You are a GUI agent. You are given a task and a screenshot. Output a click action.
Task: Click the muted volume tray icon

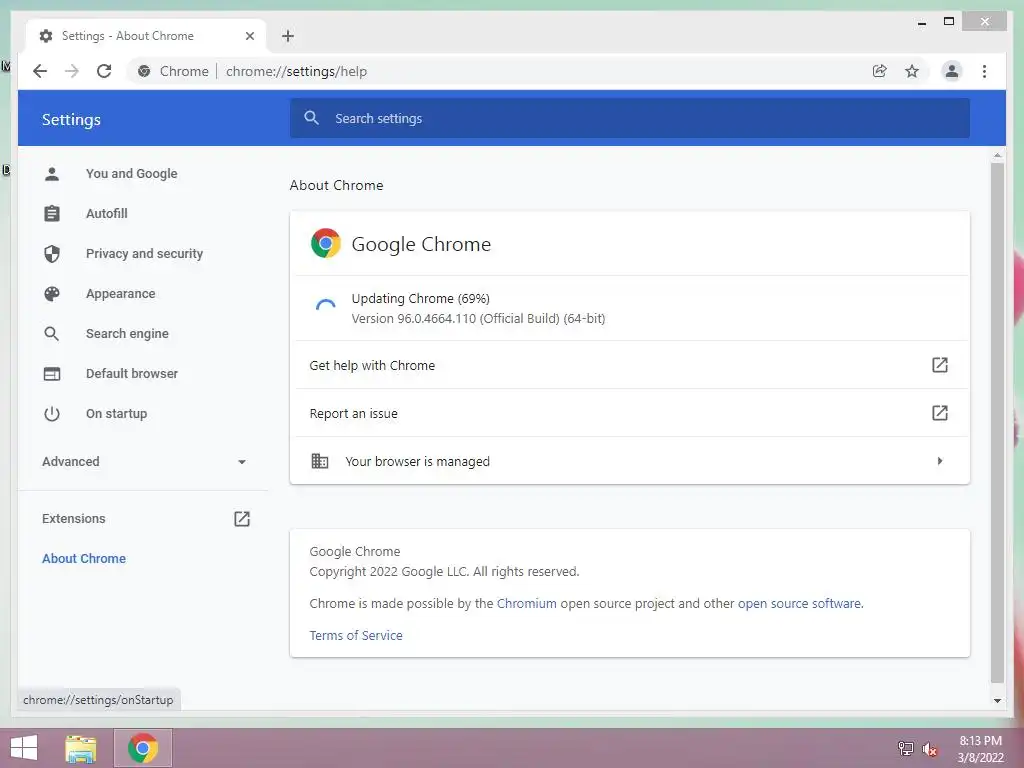[x=929, y=749]
